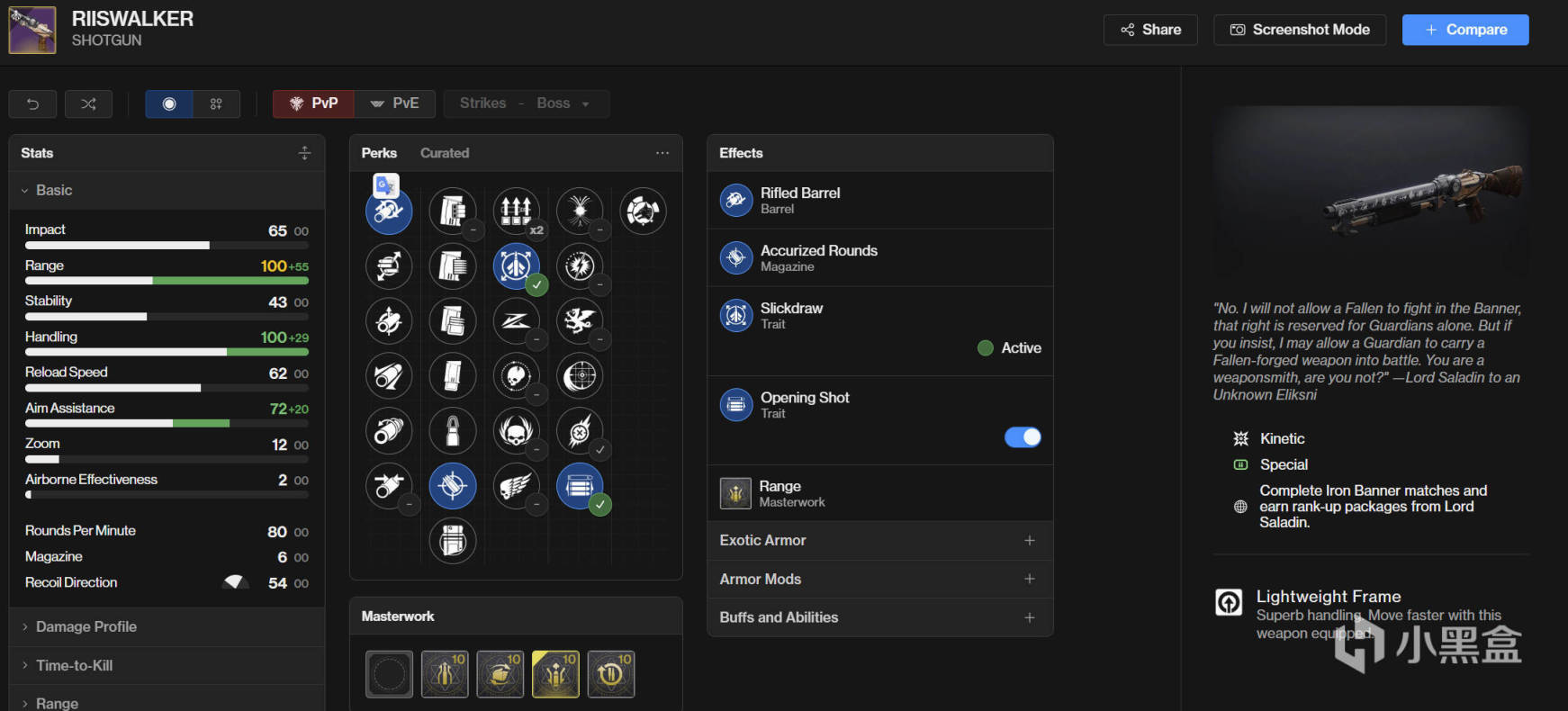Click the Opening Shot trait icon in Effects
This screenshot has height=711, width=1568.
tap(735, 404)
